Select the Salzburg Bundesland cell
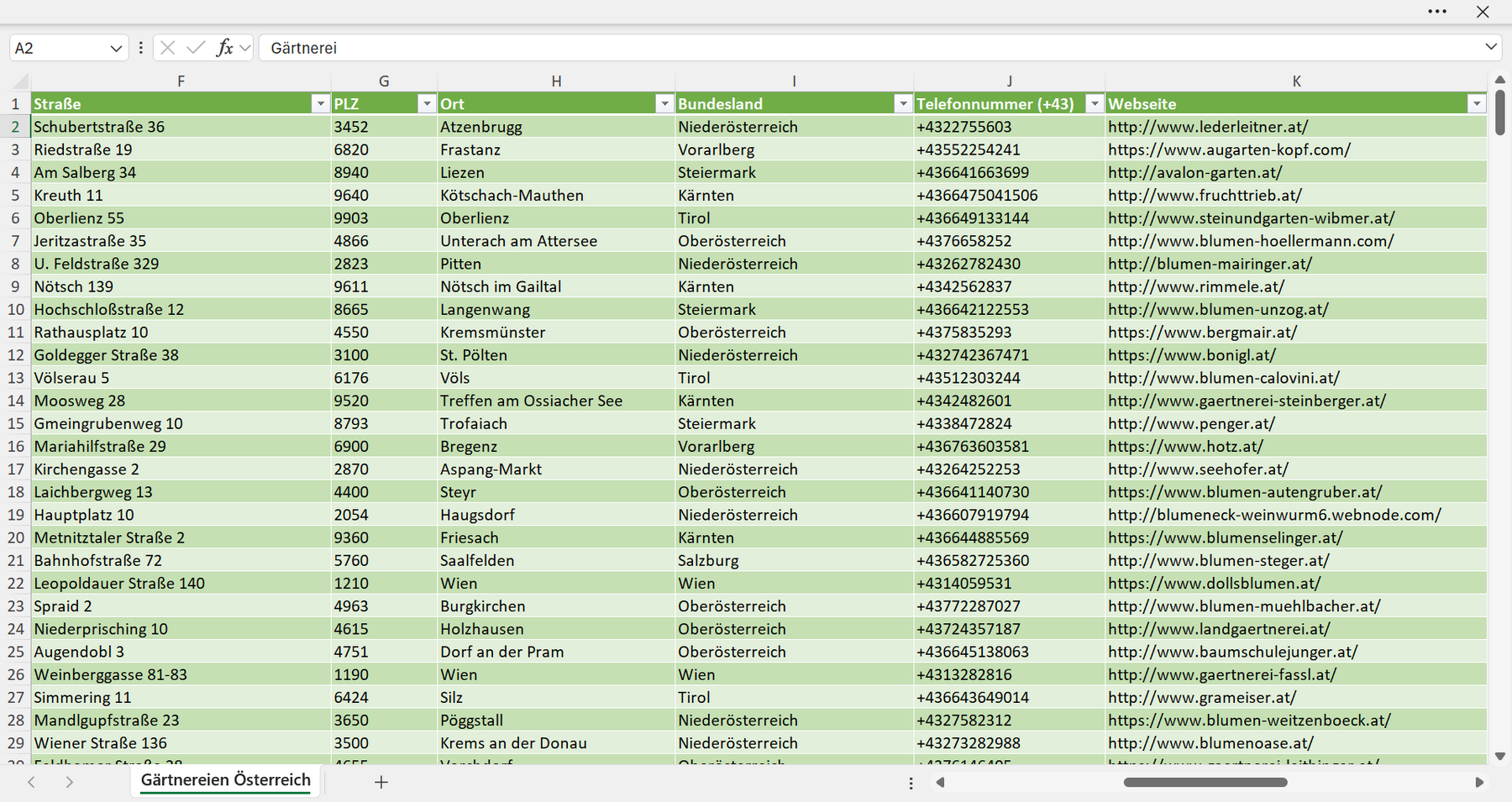The height and width of the screenshot is (802, 1512). click(x=795, y=560)
